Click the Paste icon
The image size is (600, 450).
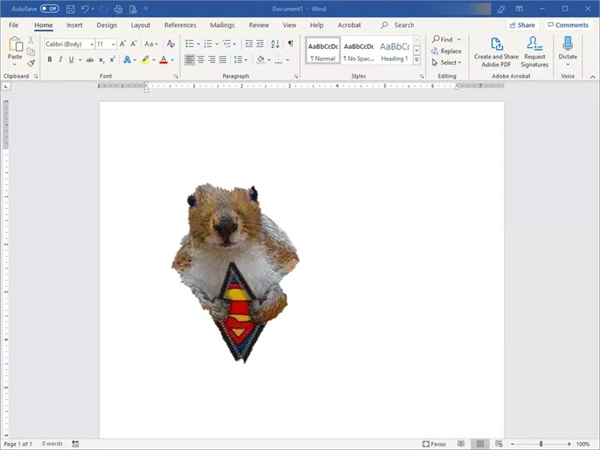click(15, 44)
